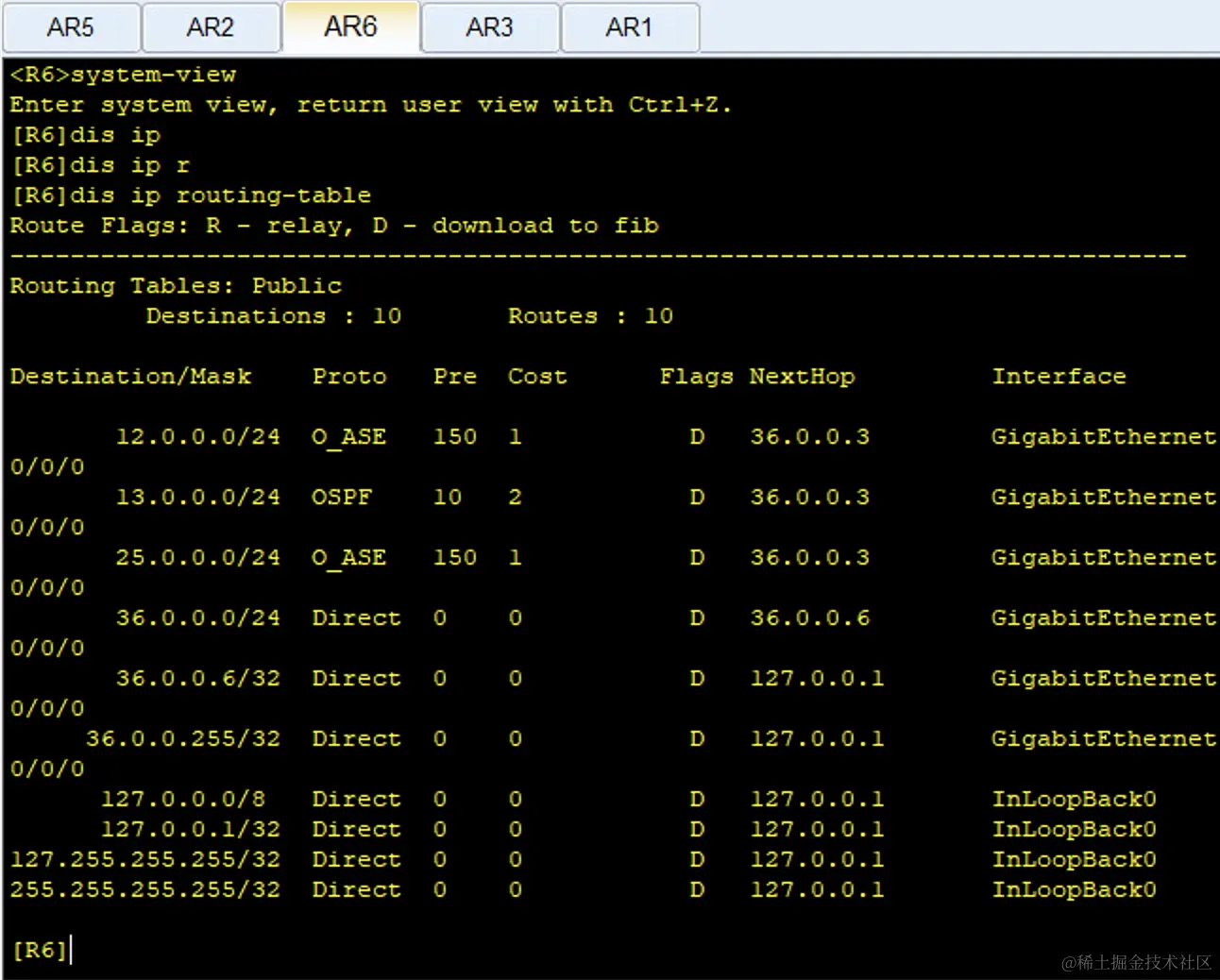
Task: Click the D flag in the 25.0.0.0/24 row
Action: pos(697,558)
